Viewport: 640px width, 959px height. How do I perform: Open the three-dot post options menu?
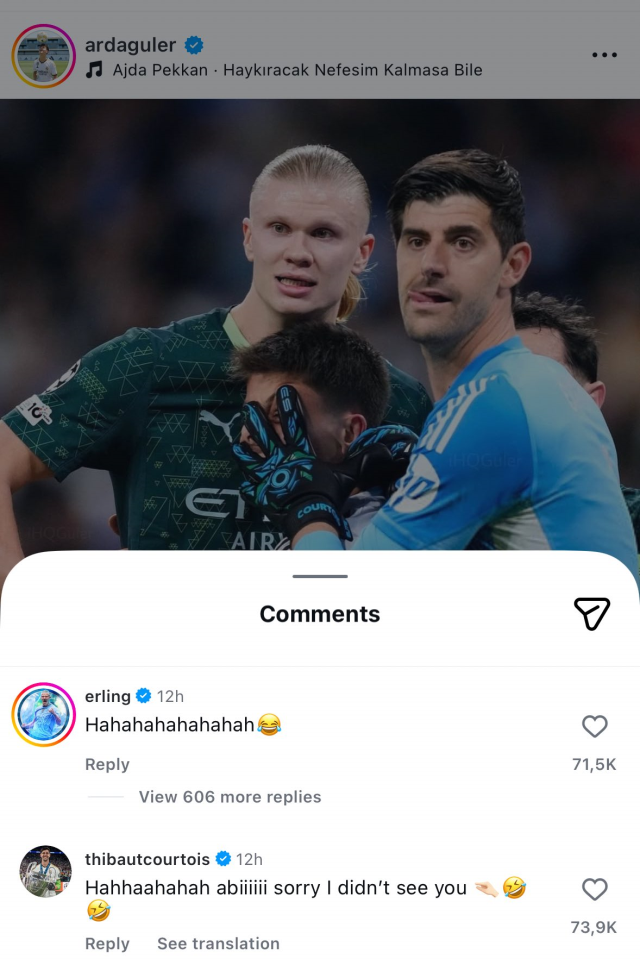(604, 55)
